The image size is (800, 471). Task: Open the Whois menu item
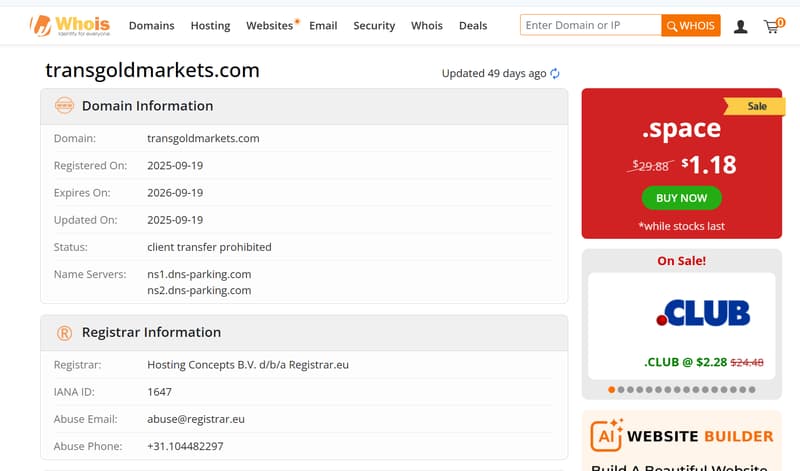427,26
